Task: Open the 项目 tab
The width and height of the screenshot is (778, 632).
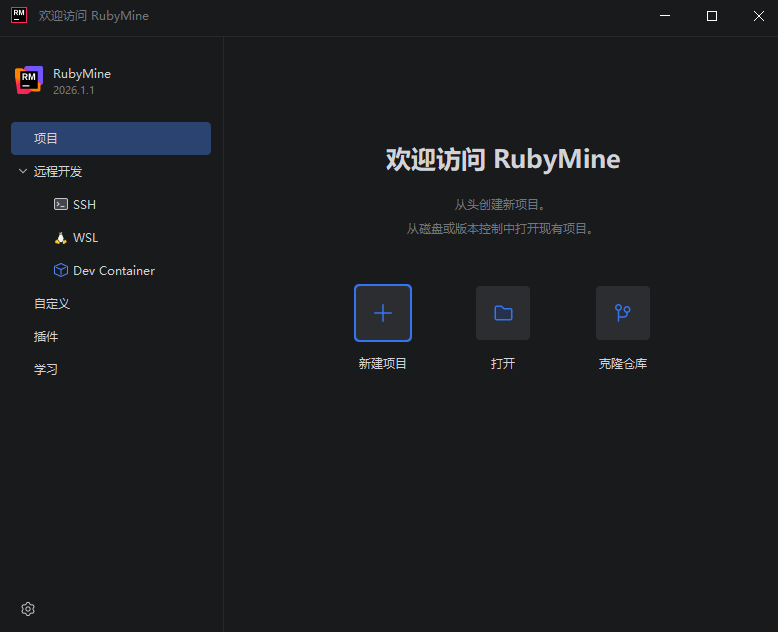Action: 111,138
